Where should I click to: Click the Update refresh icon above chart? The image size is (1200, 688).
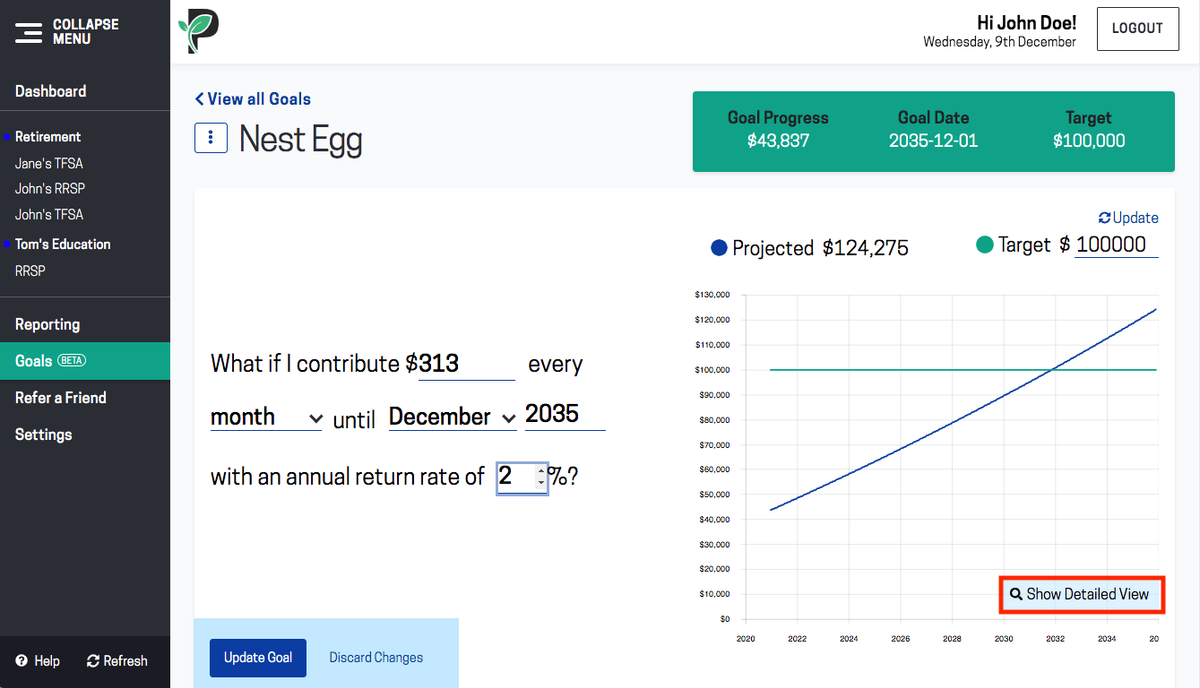tap(1104, 218)
